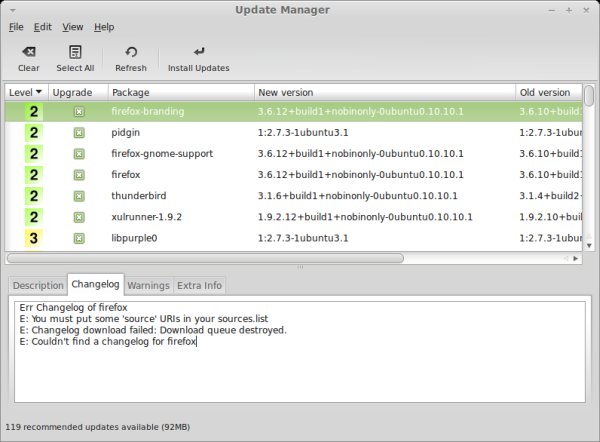The image size is (600, 442).
Task: Toggle the upgrade checkbox for firefox-branding
Action: coord(79,111)
